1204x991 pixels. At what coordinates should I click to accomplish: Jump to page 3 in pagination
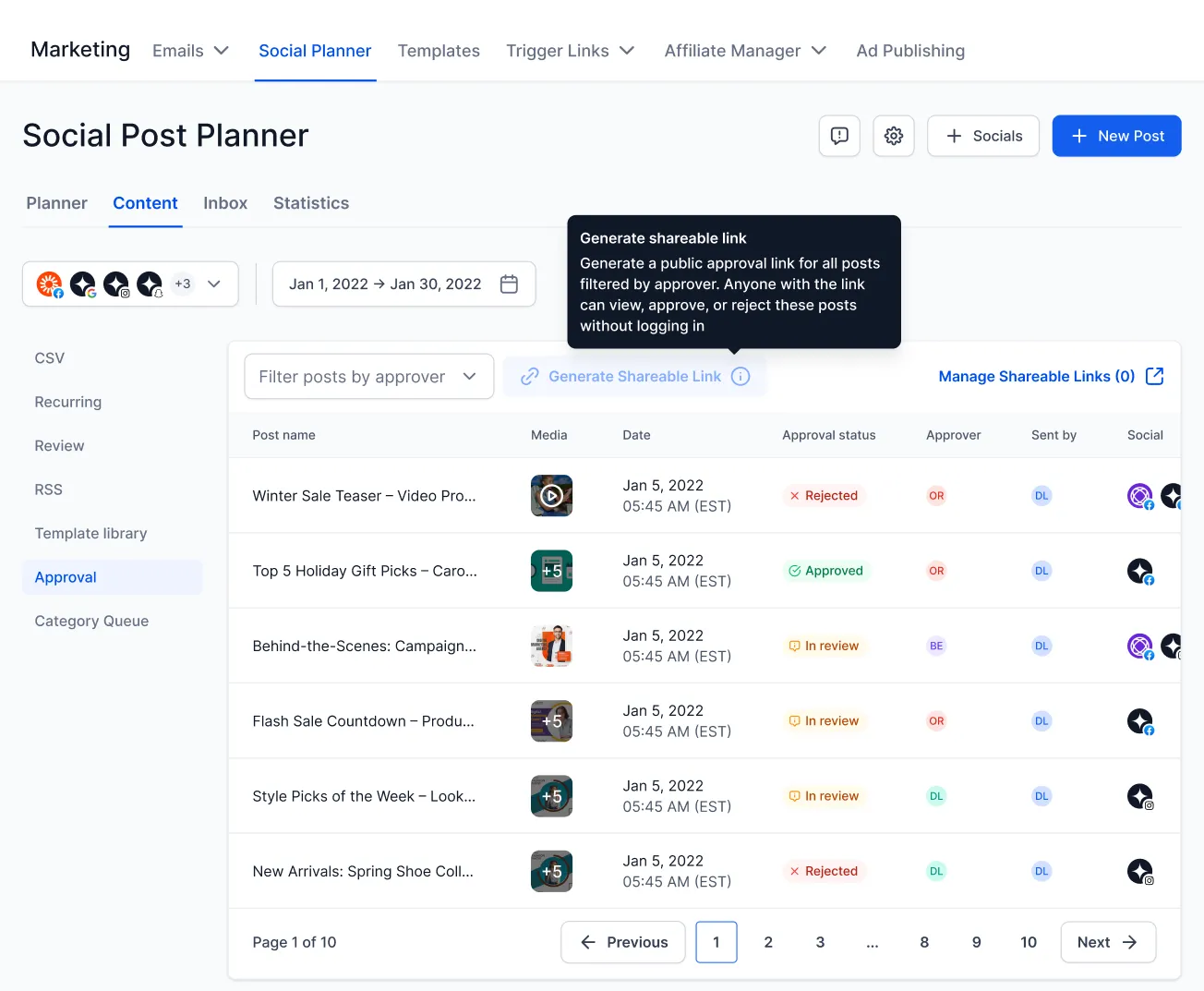[820, 942]
